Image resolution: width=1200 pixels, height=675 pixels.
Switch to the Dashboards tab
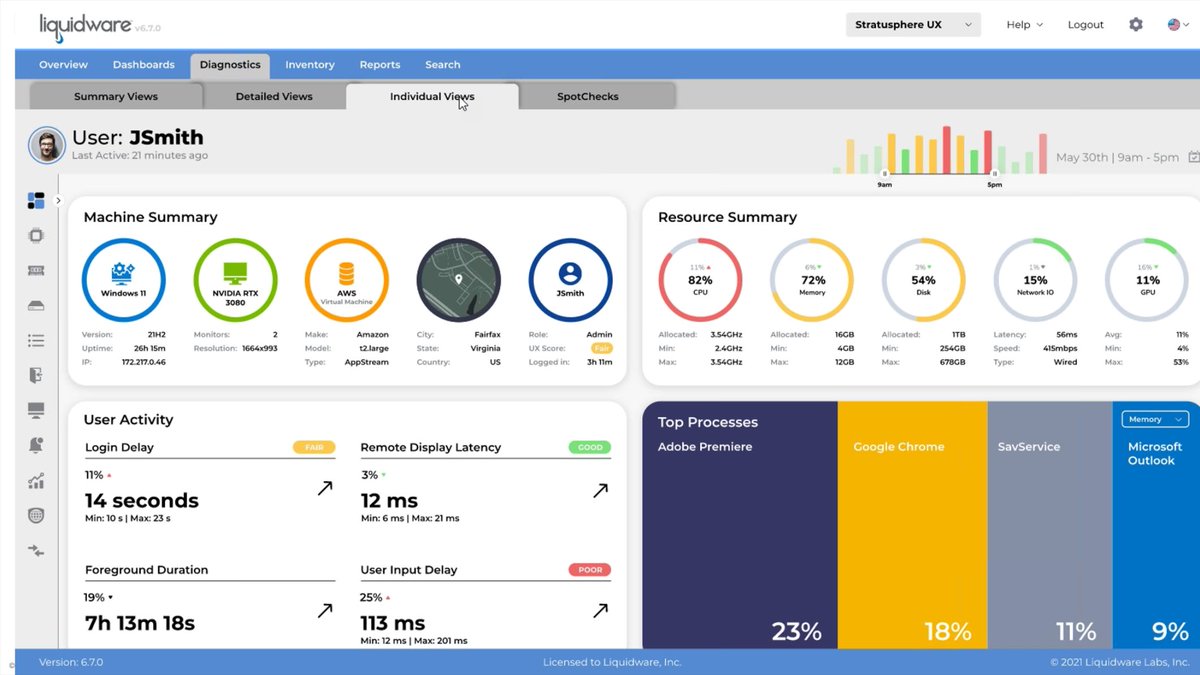(143, 65)
